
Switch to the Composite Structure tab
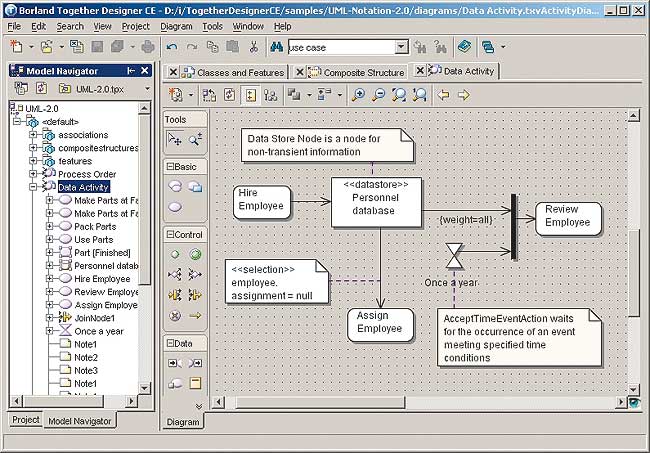click(x=357, y=72)
